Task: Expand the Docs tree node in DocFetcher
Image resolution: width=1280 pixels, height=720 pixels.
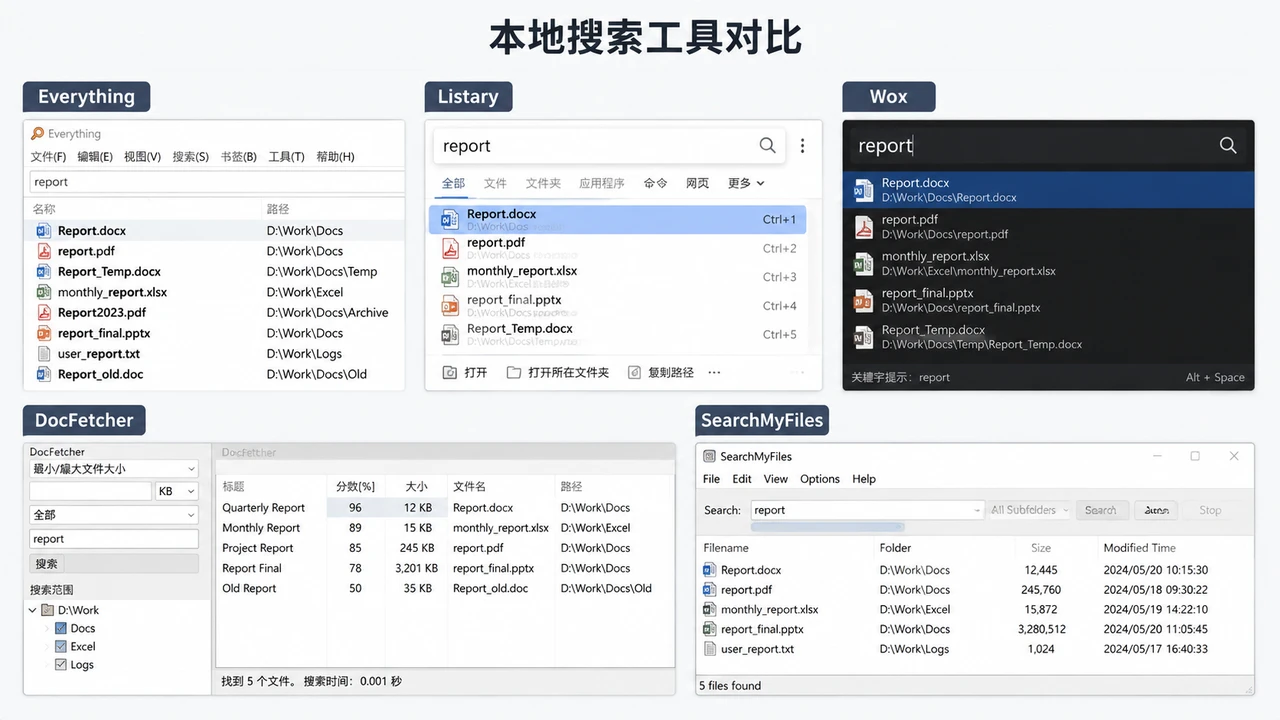Action: tap(46, 629)
